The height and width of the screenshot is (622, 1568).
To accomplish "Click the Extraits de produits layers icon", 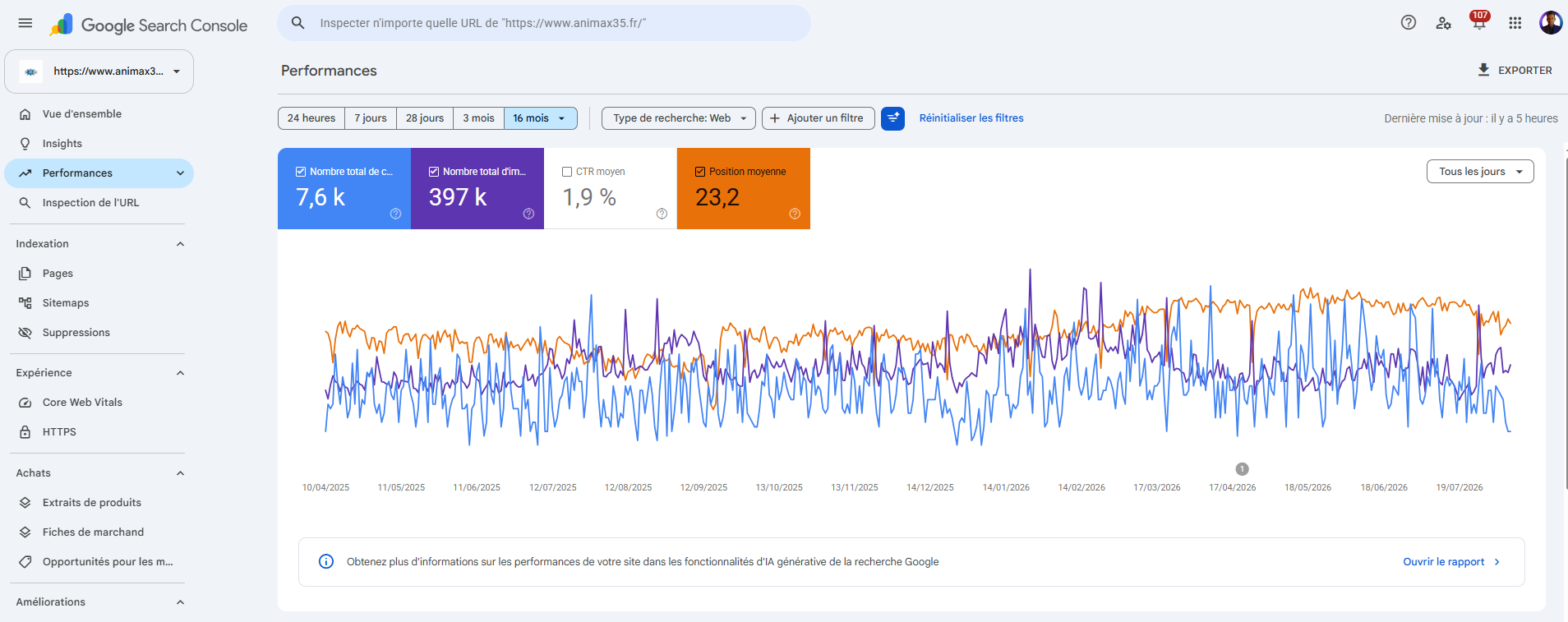I will [x=25, y=503].
